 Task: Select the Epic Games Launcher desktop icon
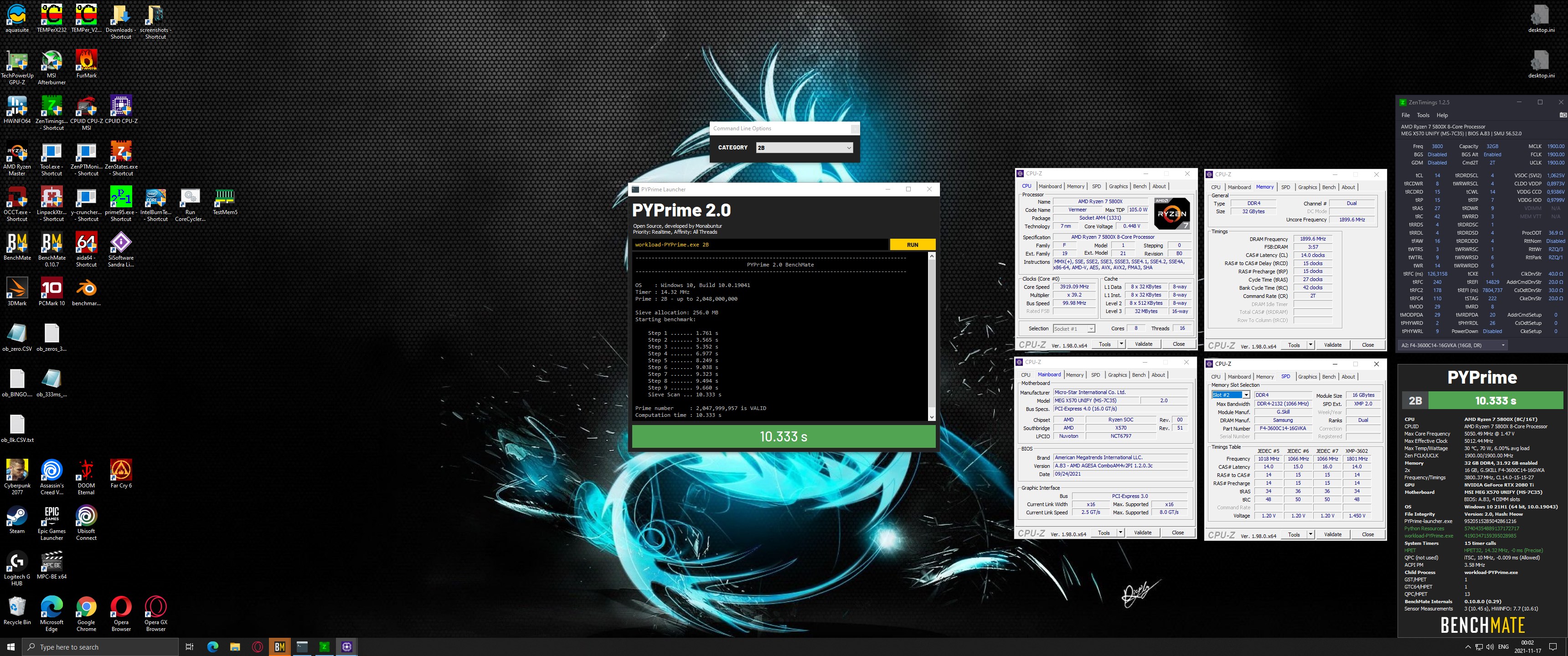[52, 523]
